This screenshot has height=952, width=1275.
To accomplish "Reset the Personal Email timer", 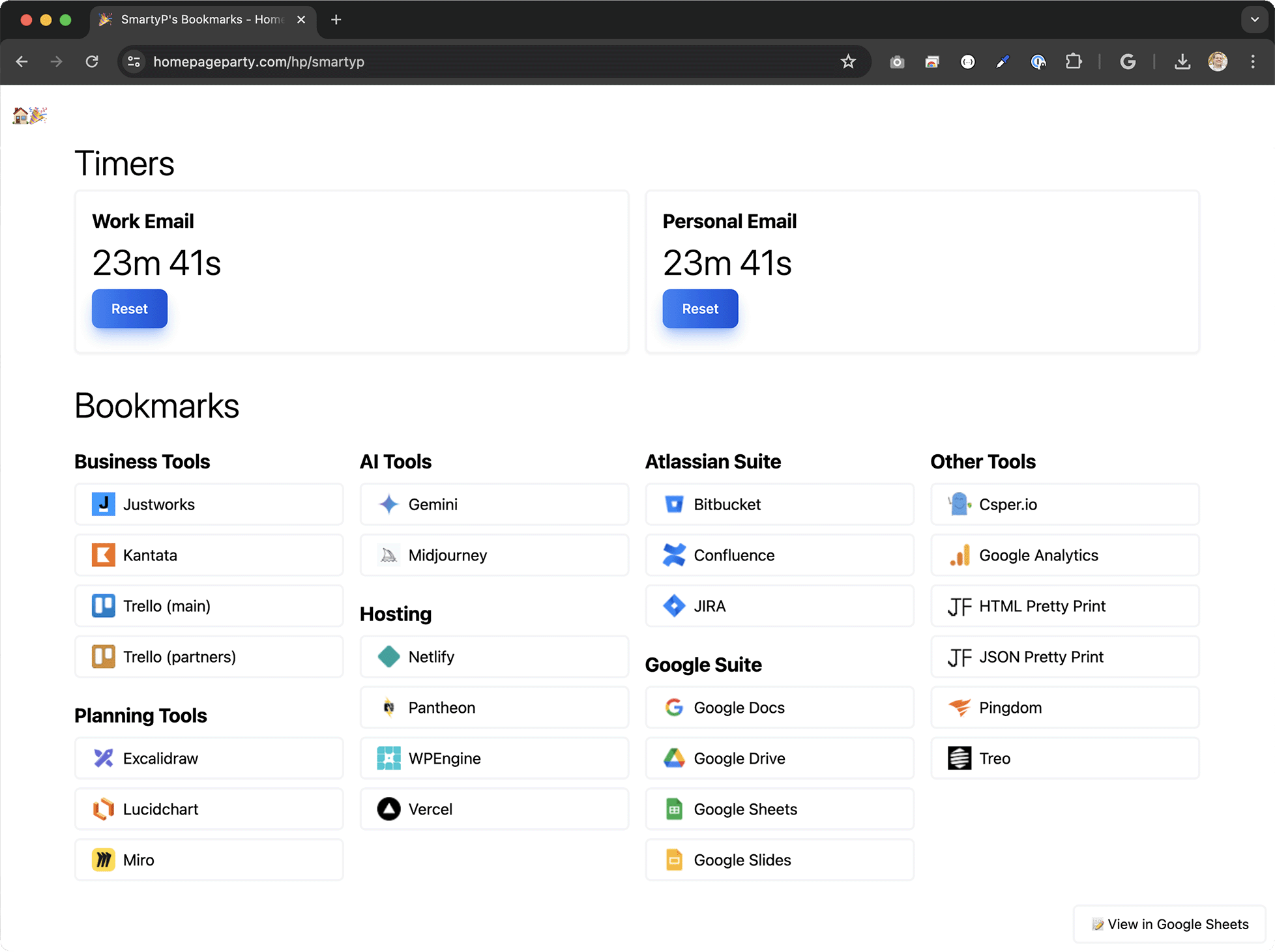I will click(700, 308).
